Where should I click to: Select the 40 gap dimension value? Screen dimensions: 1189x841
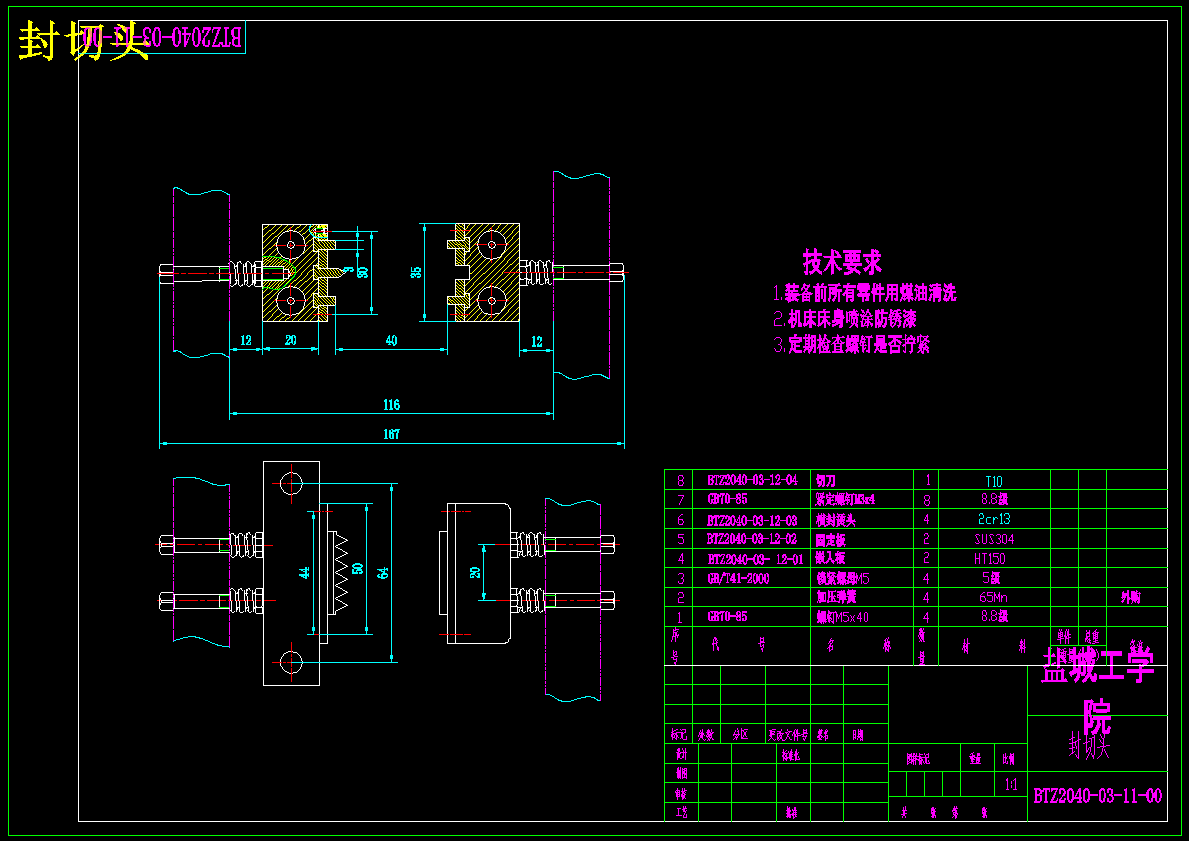[391, 341]
